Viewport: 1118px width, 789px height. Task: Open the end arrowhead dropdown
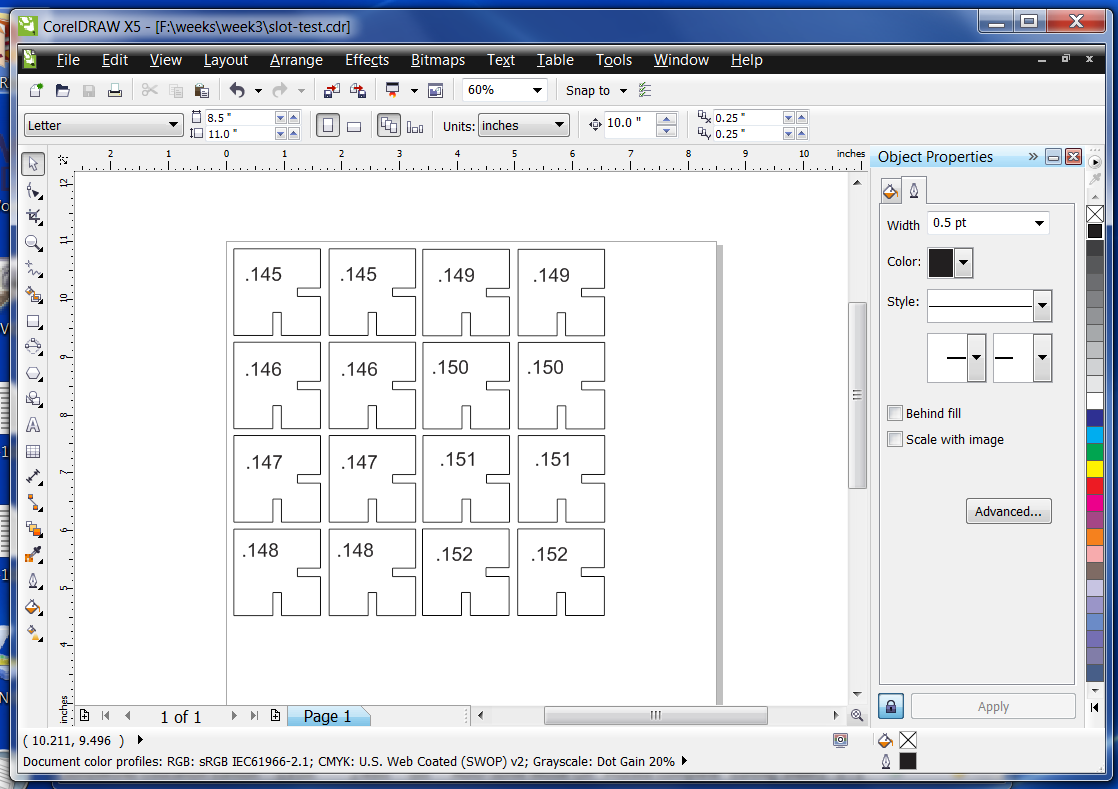(1042, 358)
